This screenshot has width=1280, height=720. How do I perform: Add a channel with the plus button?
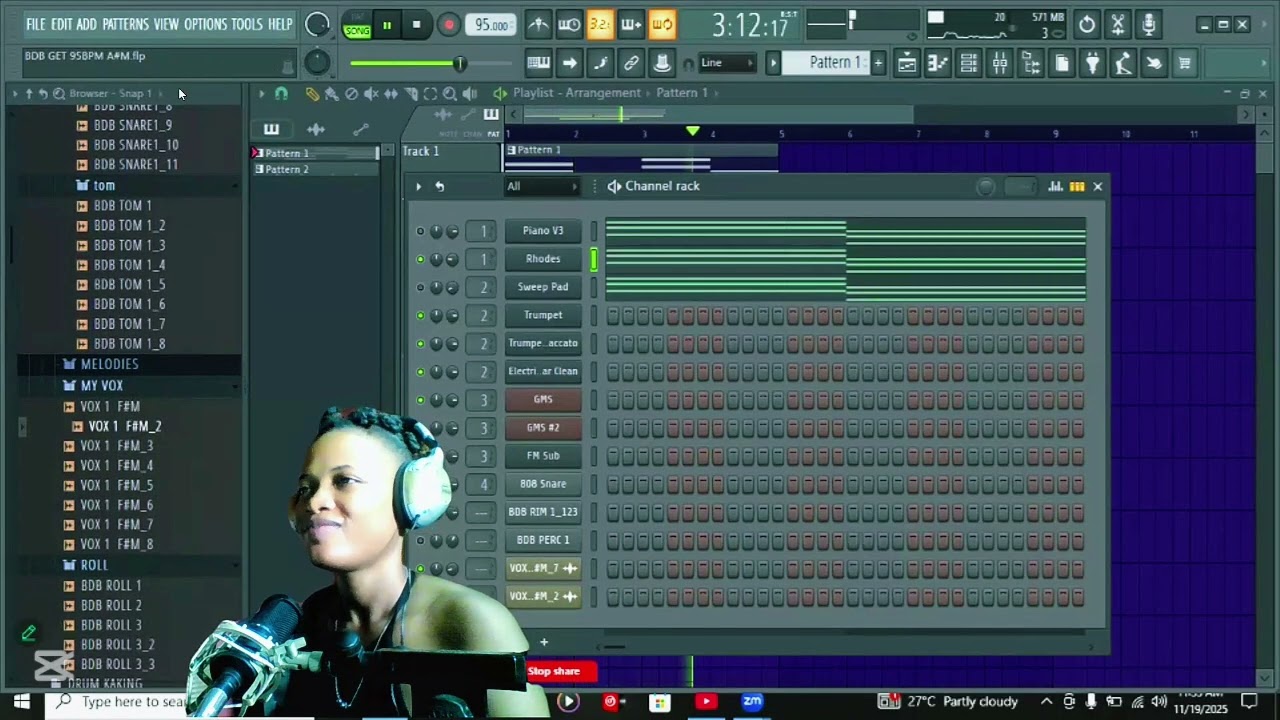point(544,642)
